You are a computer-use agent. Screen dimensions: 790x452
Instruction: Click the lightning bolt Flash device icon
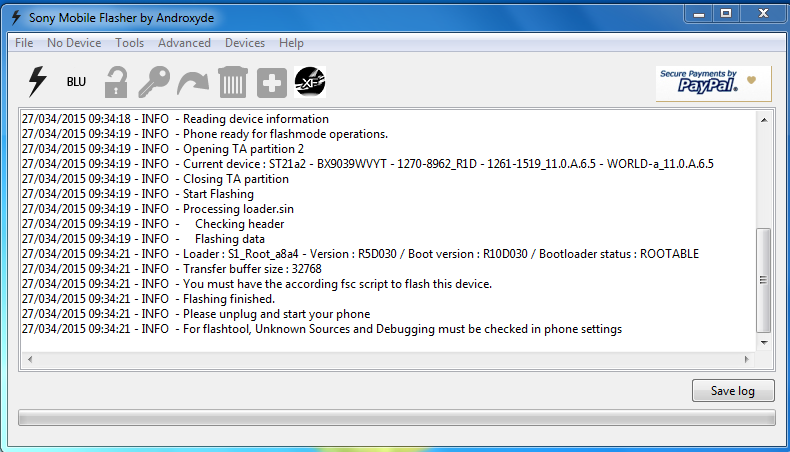click(37, 82)
